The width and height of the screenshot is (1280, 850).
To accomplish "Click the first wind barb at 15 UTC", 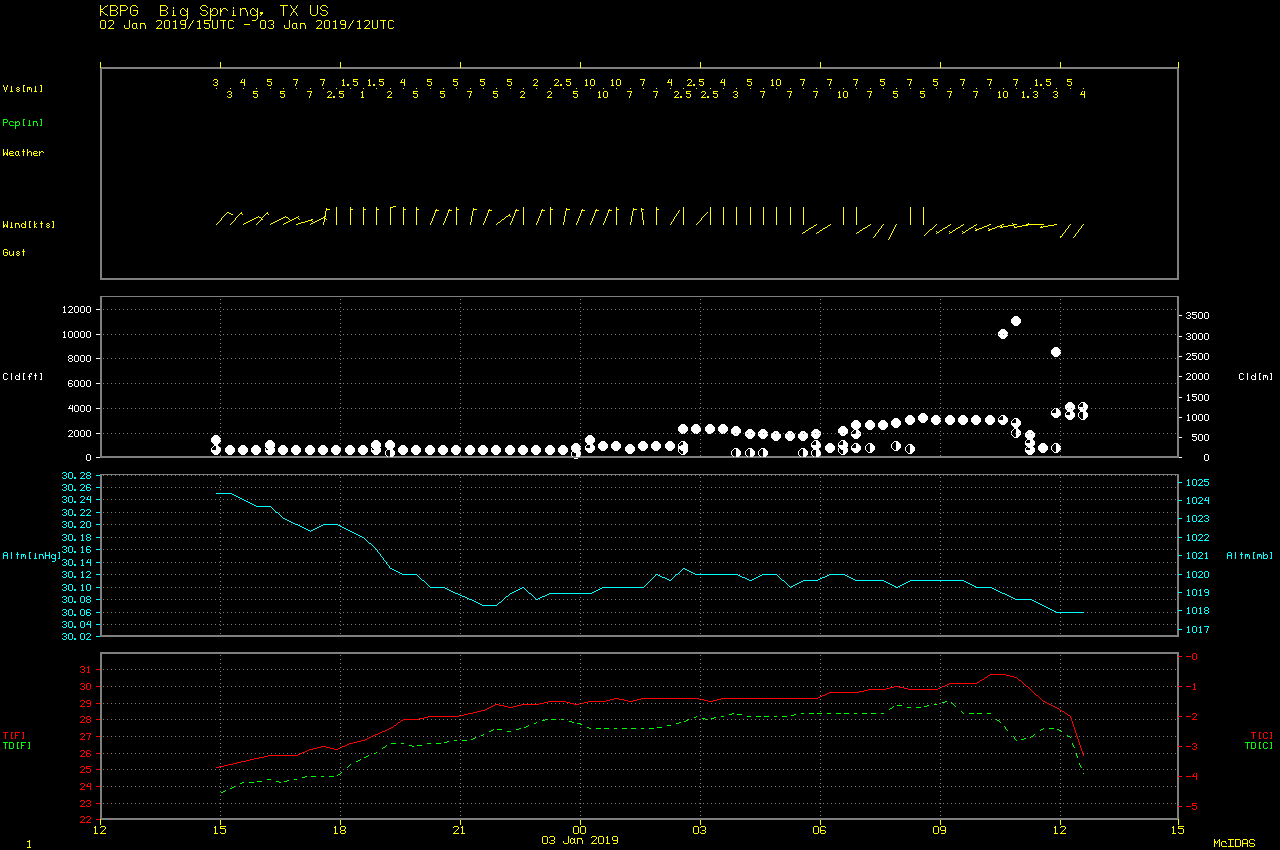I will click(x=222, y=218).
